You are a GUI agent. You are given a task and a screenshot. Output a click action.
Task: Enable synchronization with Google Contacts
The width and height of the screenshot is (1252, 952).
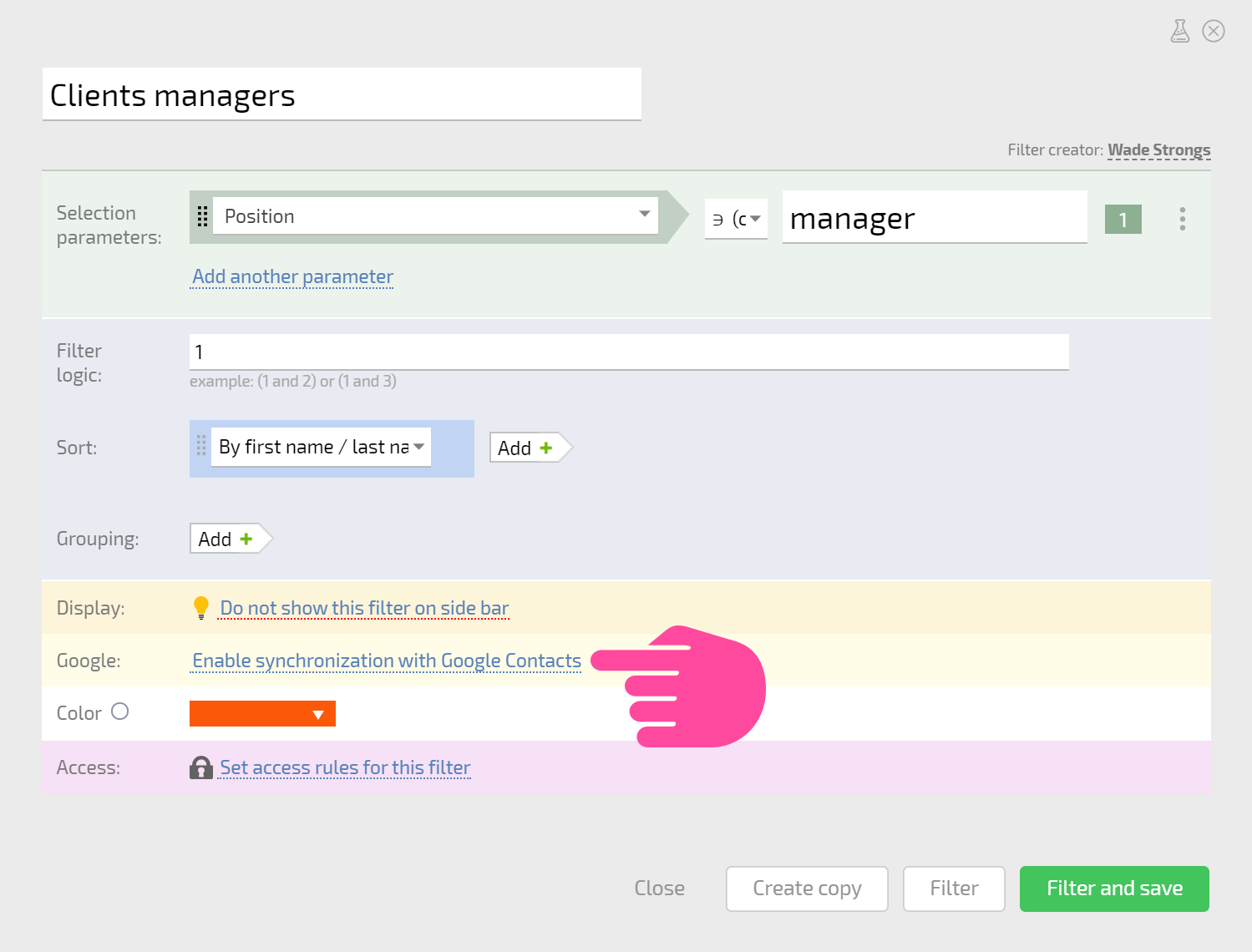point(387,661)
